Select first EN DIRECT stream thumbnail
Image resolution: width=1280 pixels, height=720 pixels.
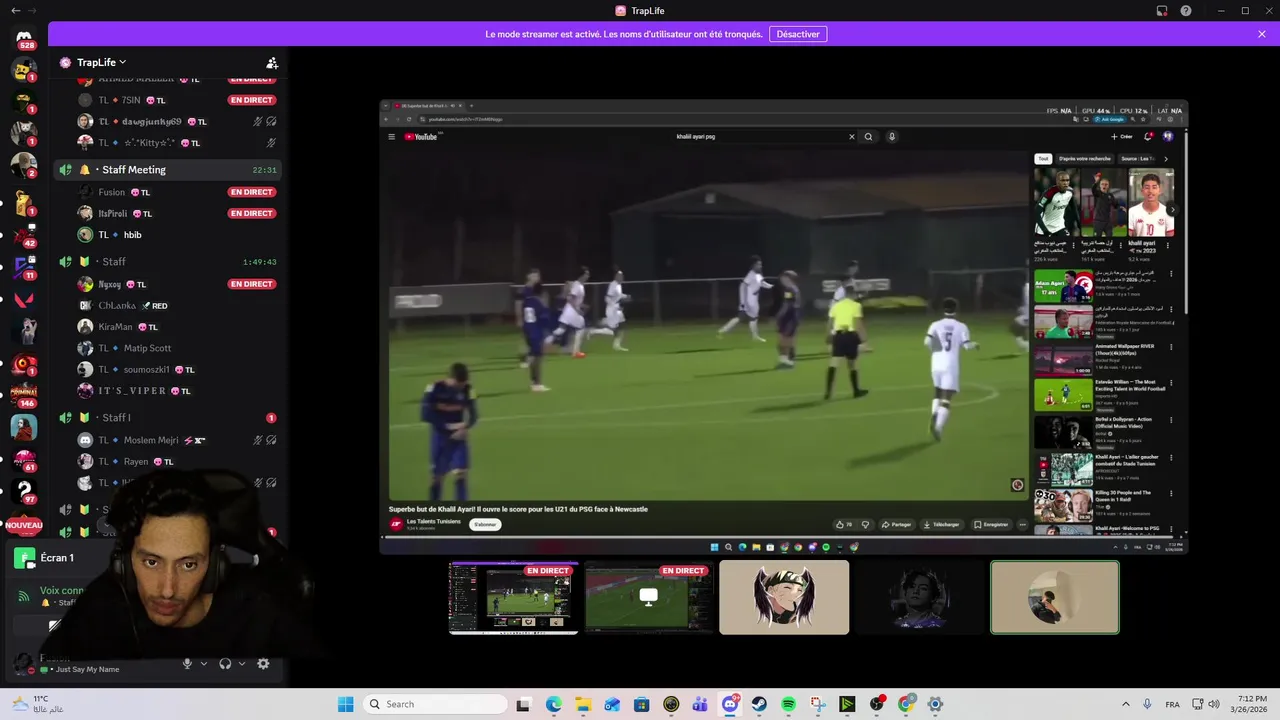click(x=513, y=597)
